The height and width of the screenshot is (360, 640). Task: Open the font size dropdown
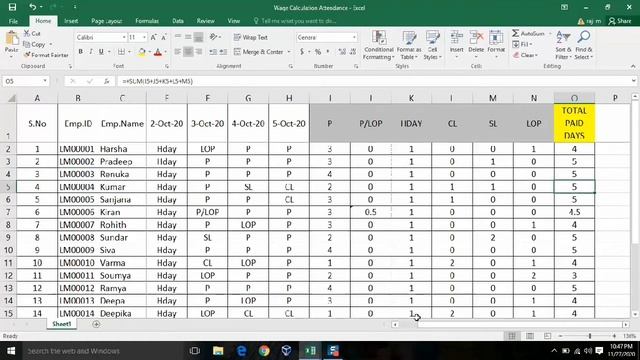[x=144, y=38]
